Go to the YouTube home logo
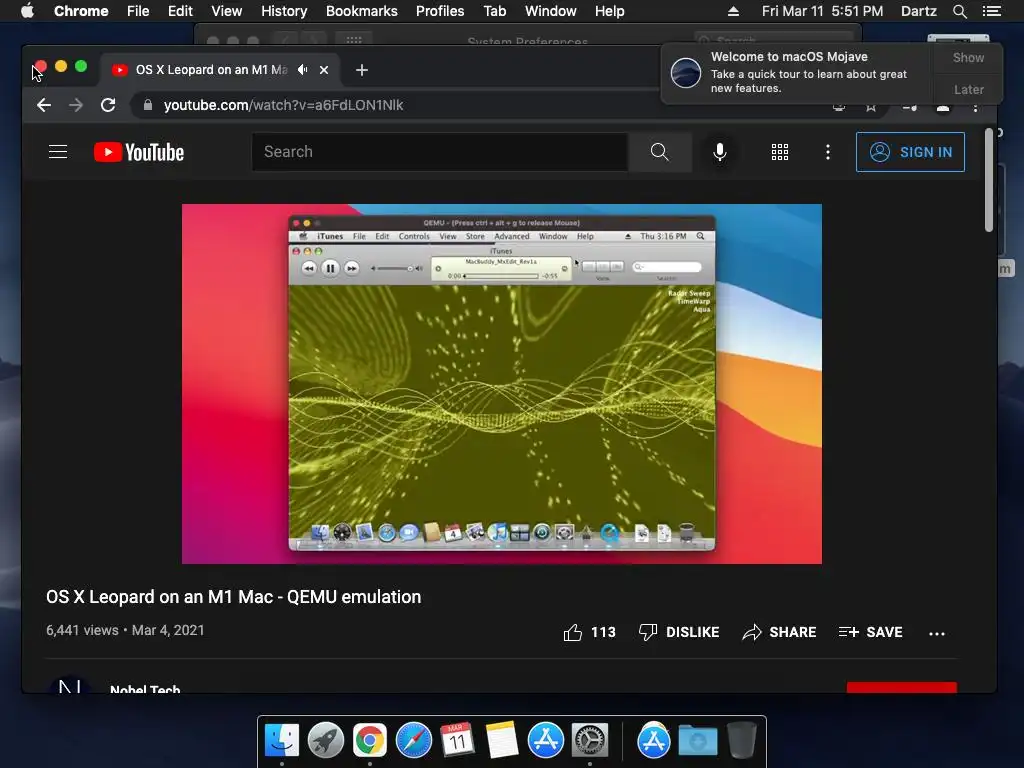Image resolution: width=1024 pixels, height=768 pixels. pyautogui.click(x=138, y=152)
